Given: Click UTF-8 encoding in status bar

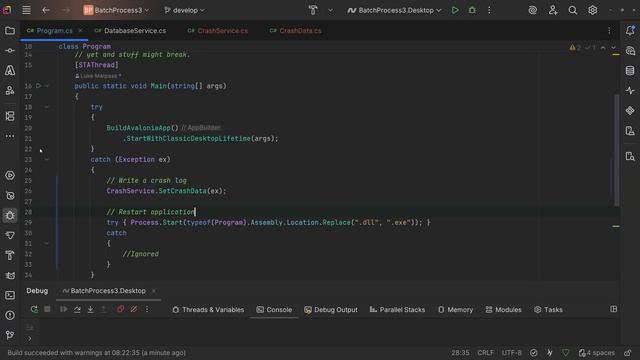Looking at the screenshot, I should pyautogui.click(x=512, y=353).
